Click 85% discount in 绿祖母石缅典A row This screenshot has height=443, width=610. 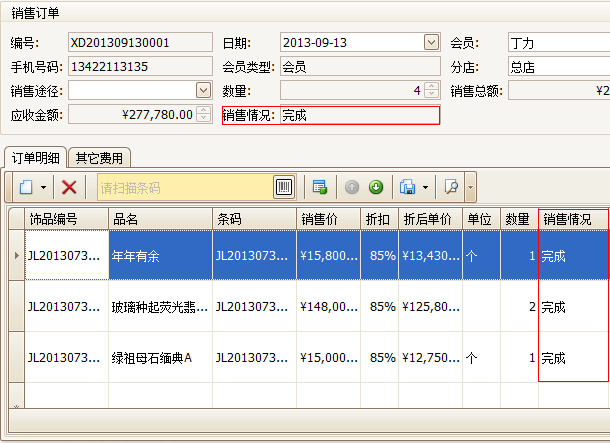[379, 357]
